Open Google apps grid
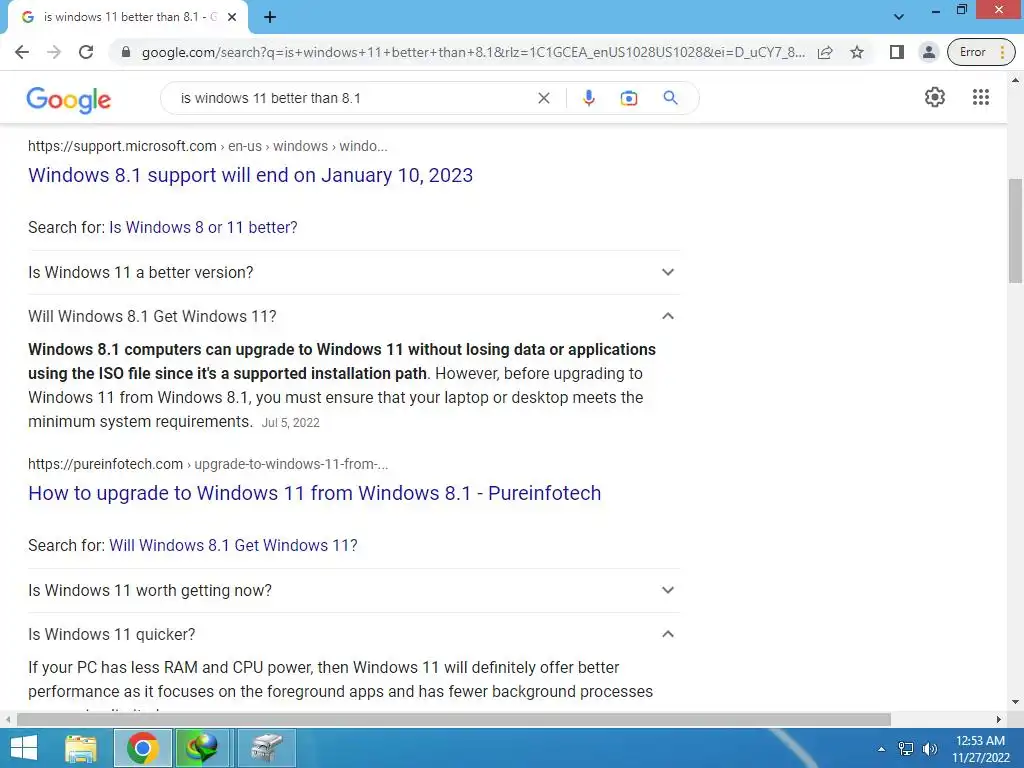Image resolution: width=1024 pixels, height=768 pixels. [980, 97]
